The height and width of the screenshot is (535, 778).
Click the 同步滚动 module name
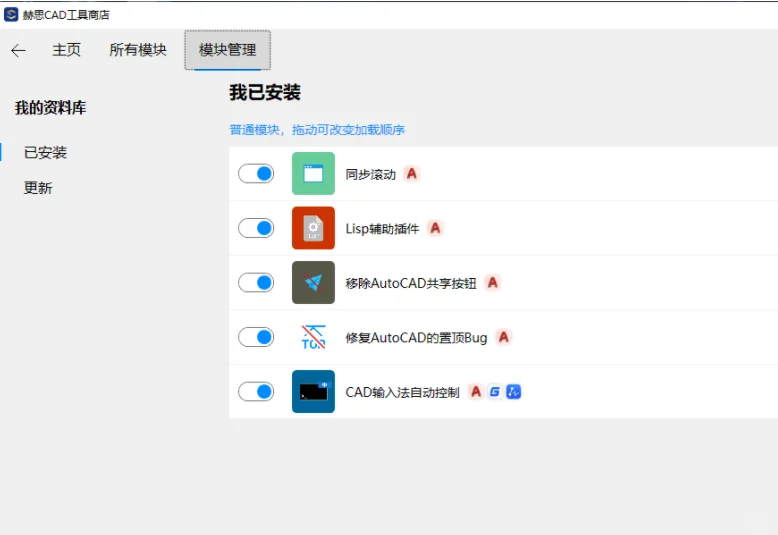[371, 175]
